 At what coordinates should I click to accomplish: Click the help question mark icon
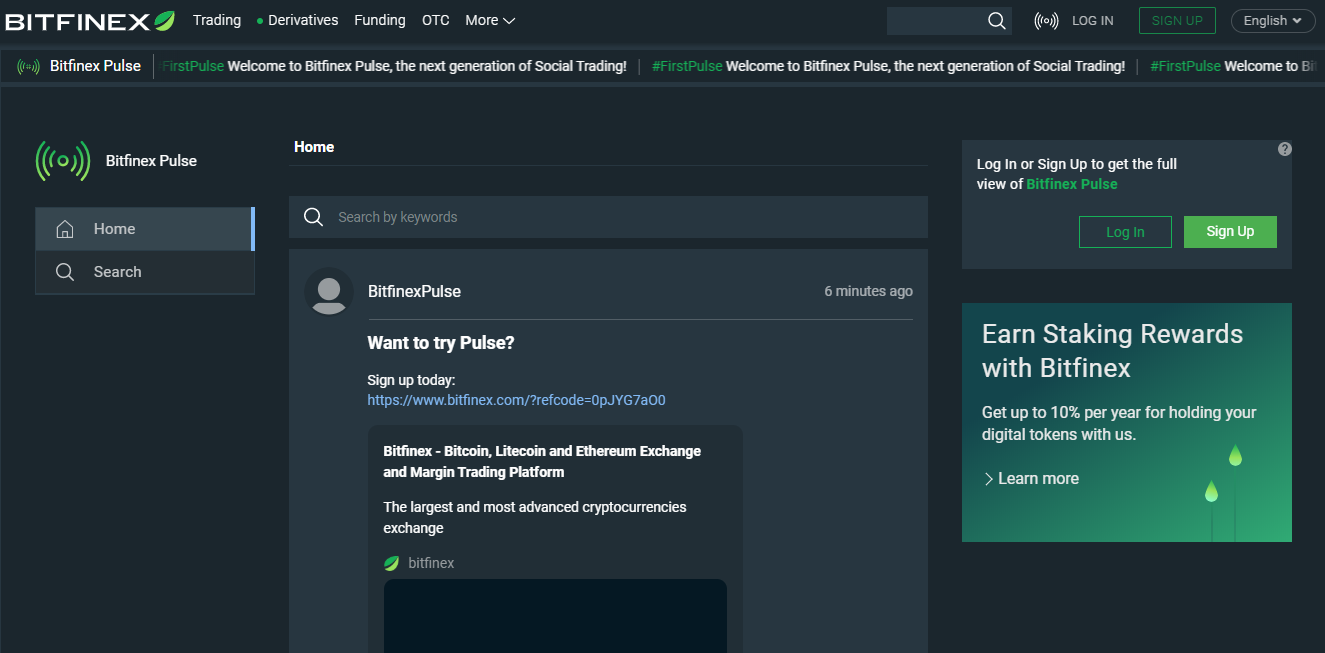(x=1285, y=149)
